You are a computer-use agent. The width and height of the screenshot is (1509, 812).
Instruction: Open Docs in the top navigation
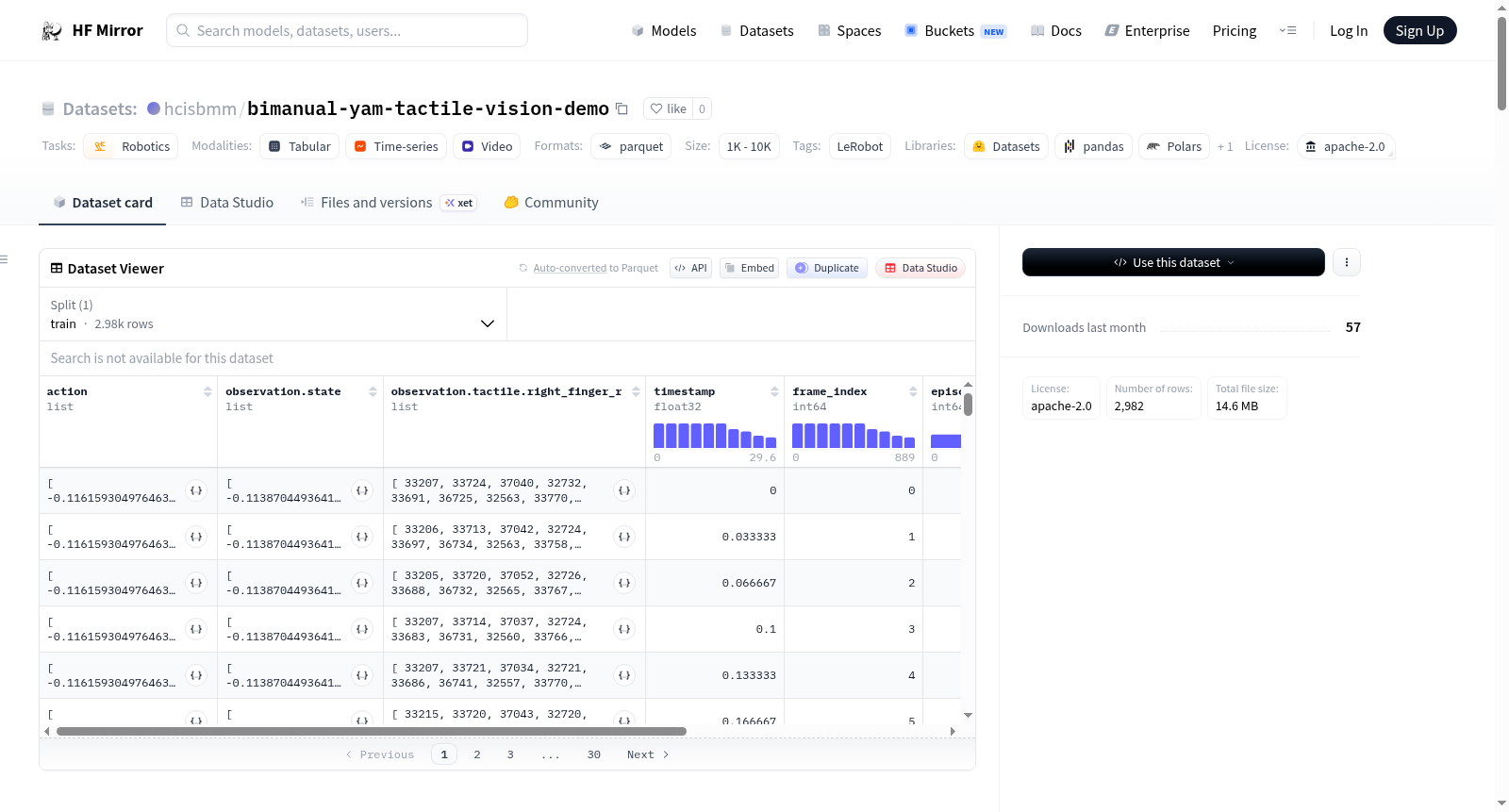(1056, 31)
